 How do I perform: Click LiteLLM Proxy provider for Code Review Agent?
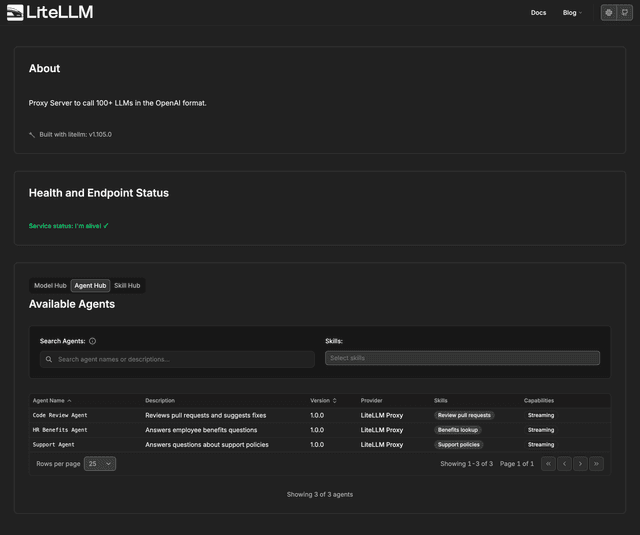click(x=382, y=415)
